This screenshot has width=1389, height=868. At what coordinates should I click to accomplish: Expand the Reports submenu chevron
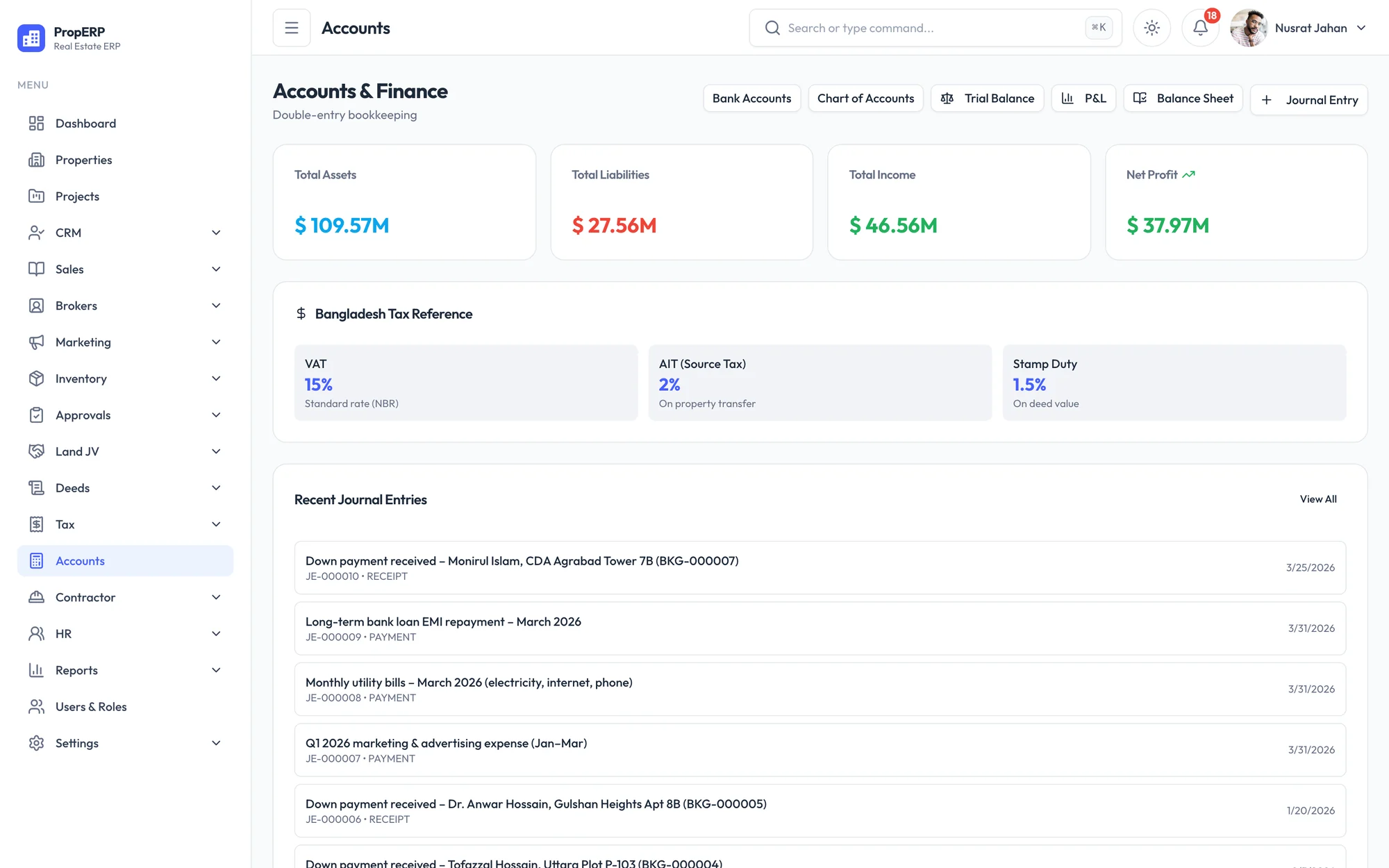point(216,670)
